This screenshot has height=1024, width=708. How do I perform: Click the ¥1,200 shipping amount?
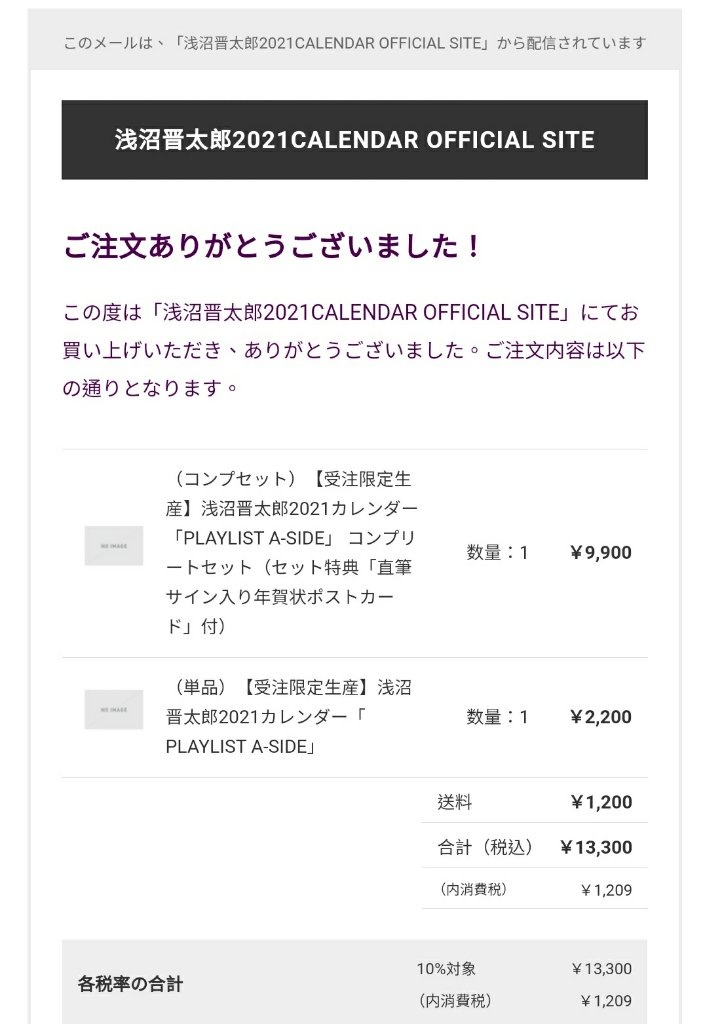[601, 801]
